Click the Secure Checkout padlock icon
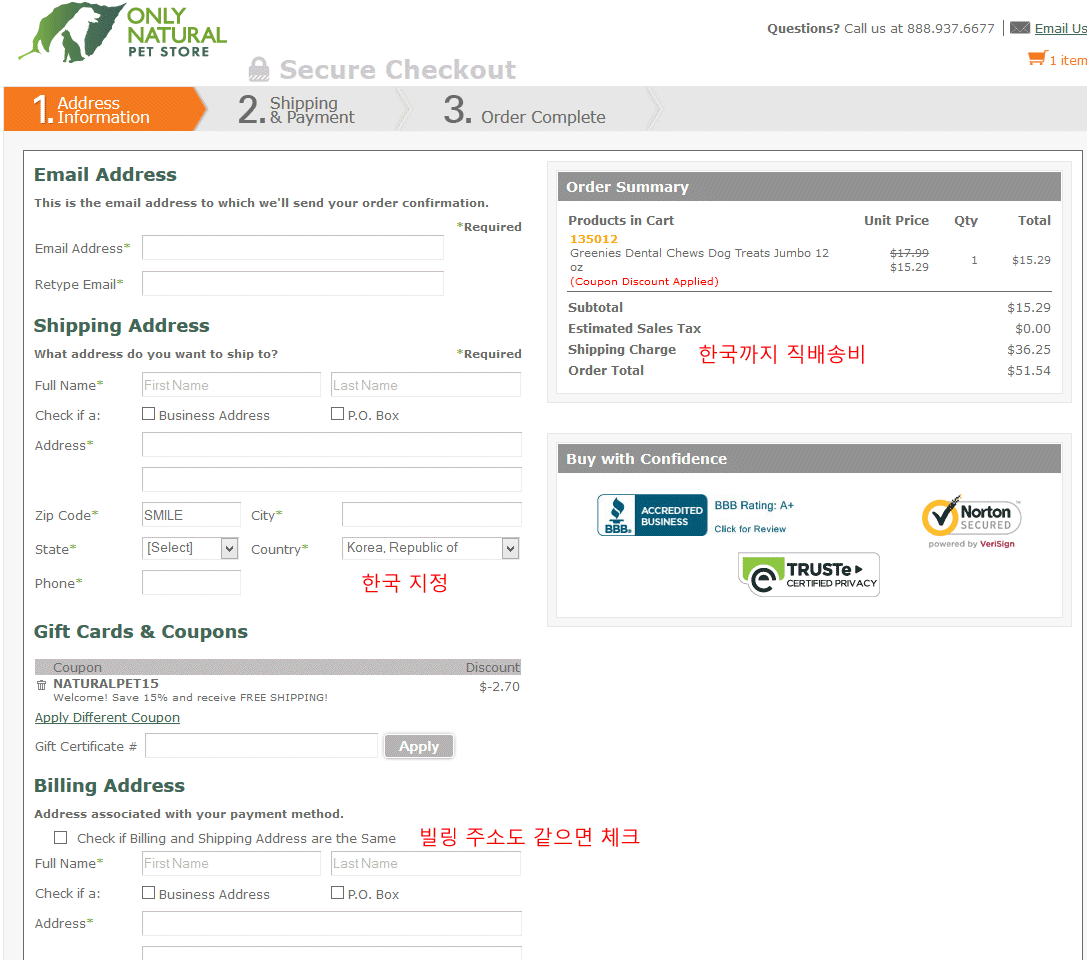 tap(259, 69)
